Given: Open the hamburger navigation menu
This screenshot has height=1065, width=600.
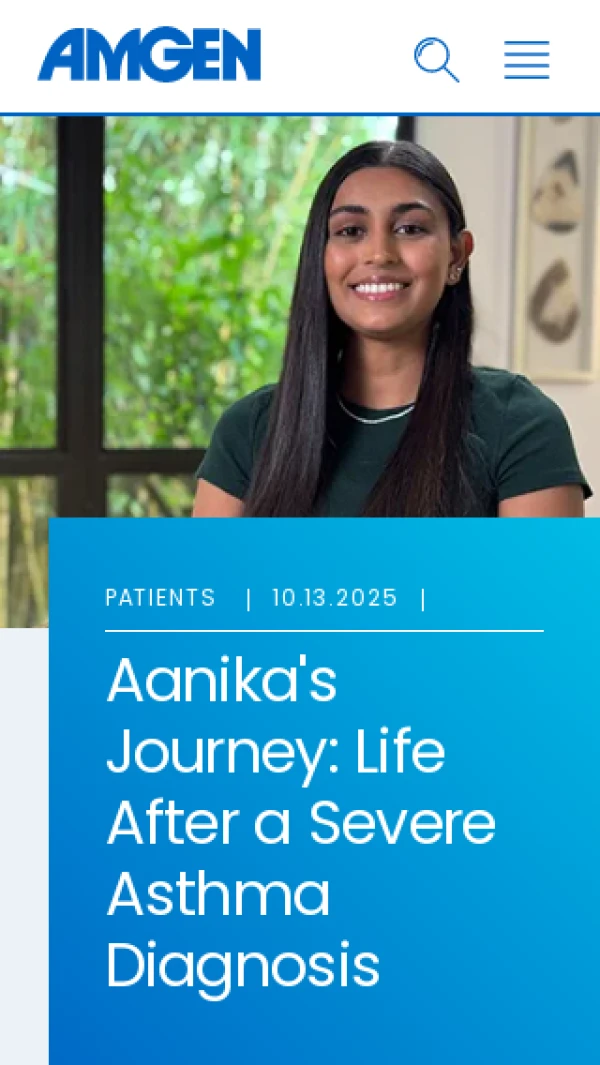Looking at the screenshot, I should tap(527, 60).
